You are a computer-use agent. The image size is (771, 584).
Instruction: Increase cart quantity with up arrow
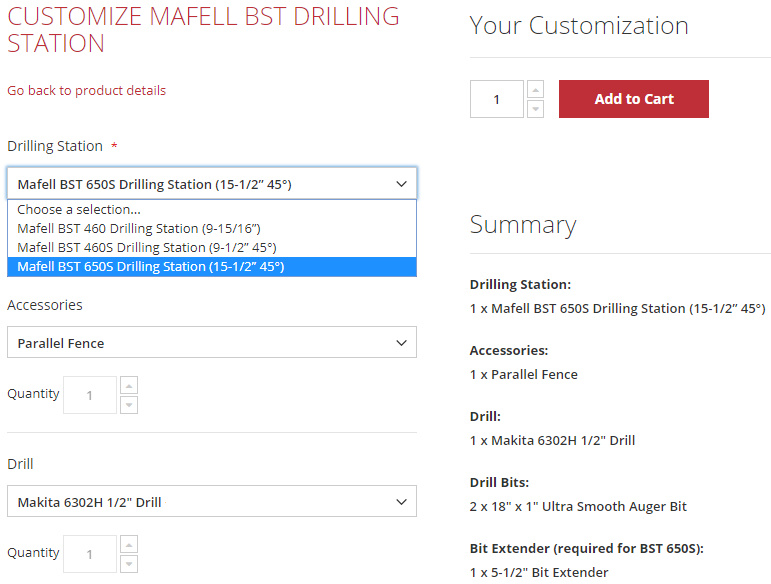coord(535,89)
